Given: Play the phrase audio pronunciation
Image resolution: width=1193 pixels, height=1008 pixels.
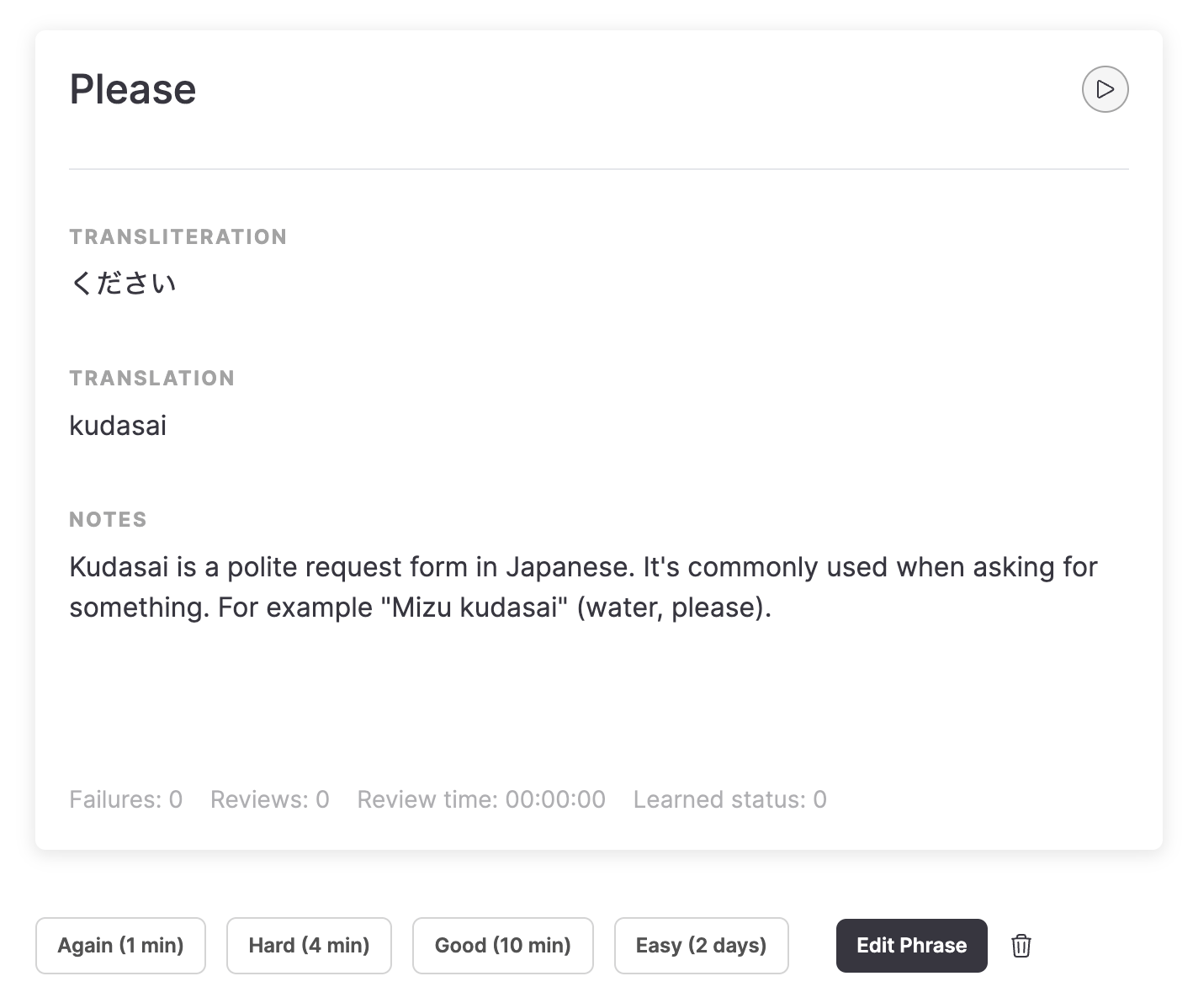Looking at the screenshot, I should [x=1105, y=89].
